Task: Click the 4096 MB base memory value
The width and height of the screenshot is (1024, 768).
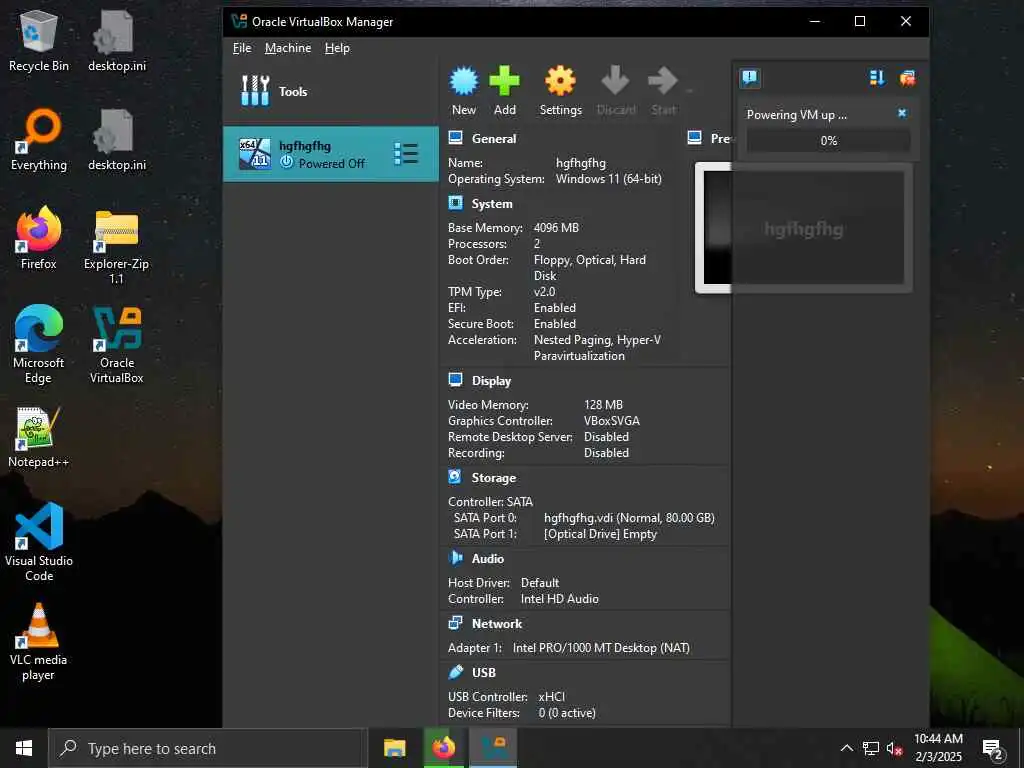Action: tap(556, 227)
